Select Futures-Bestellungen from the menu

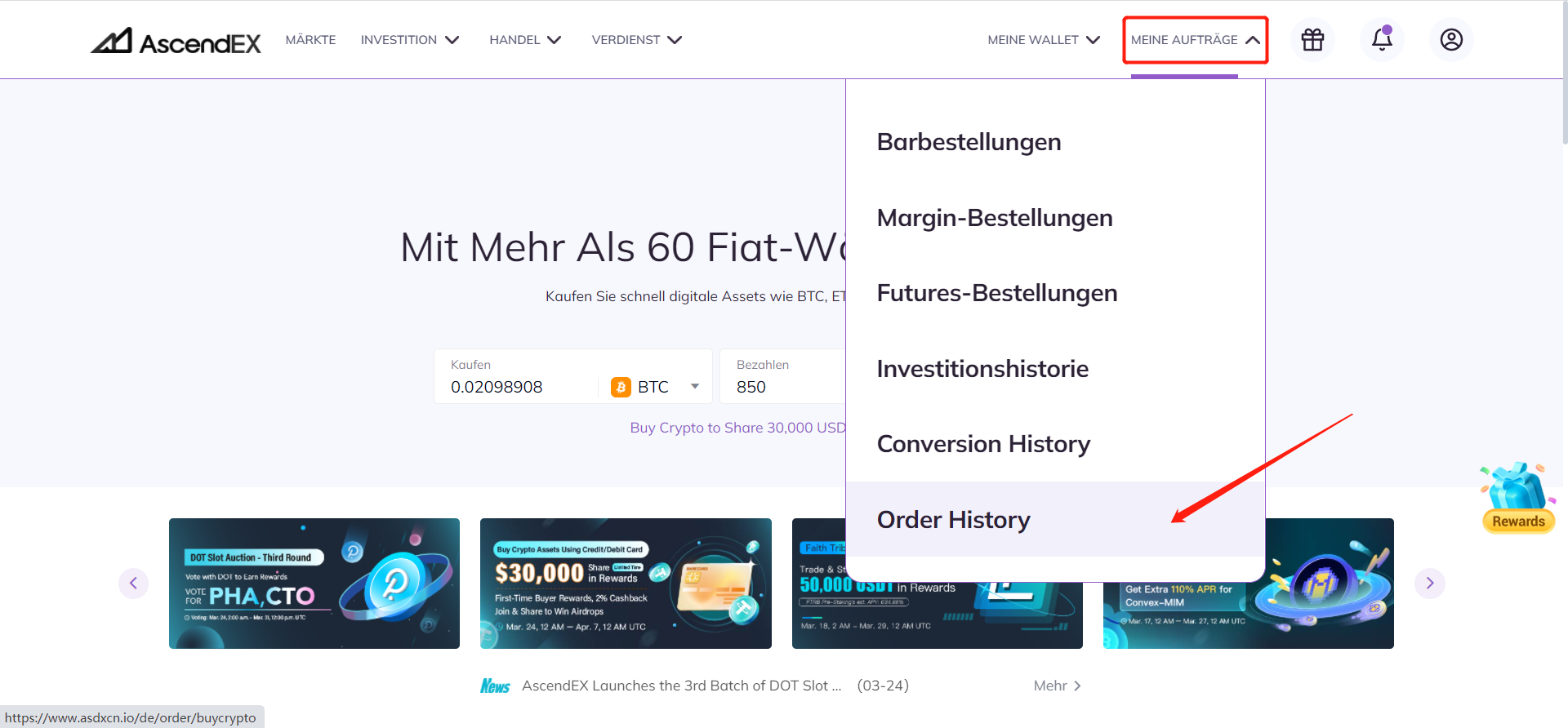(1055, 293)
